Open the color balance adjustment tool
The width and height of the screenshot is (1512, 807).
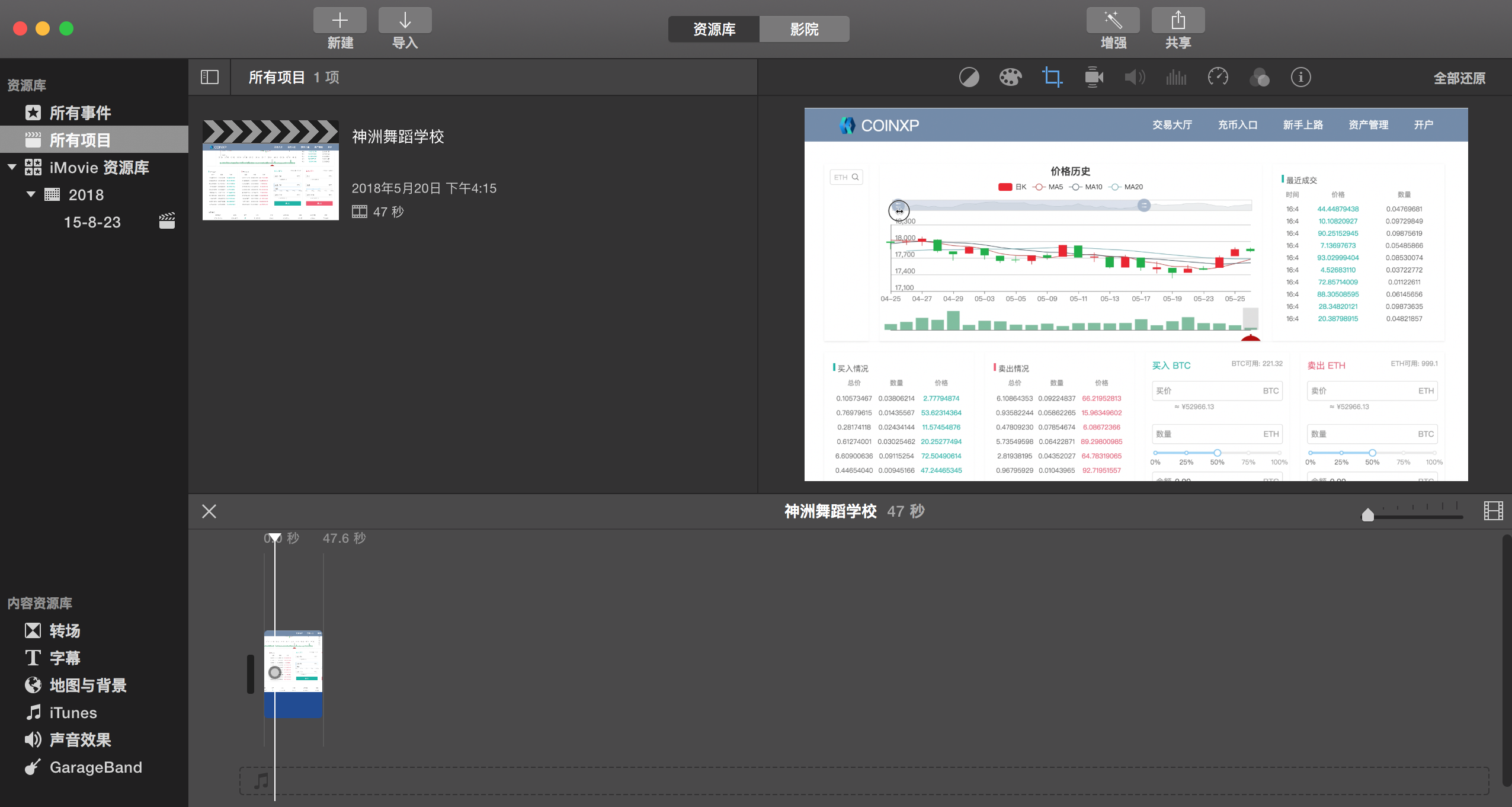969,78
